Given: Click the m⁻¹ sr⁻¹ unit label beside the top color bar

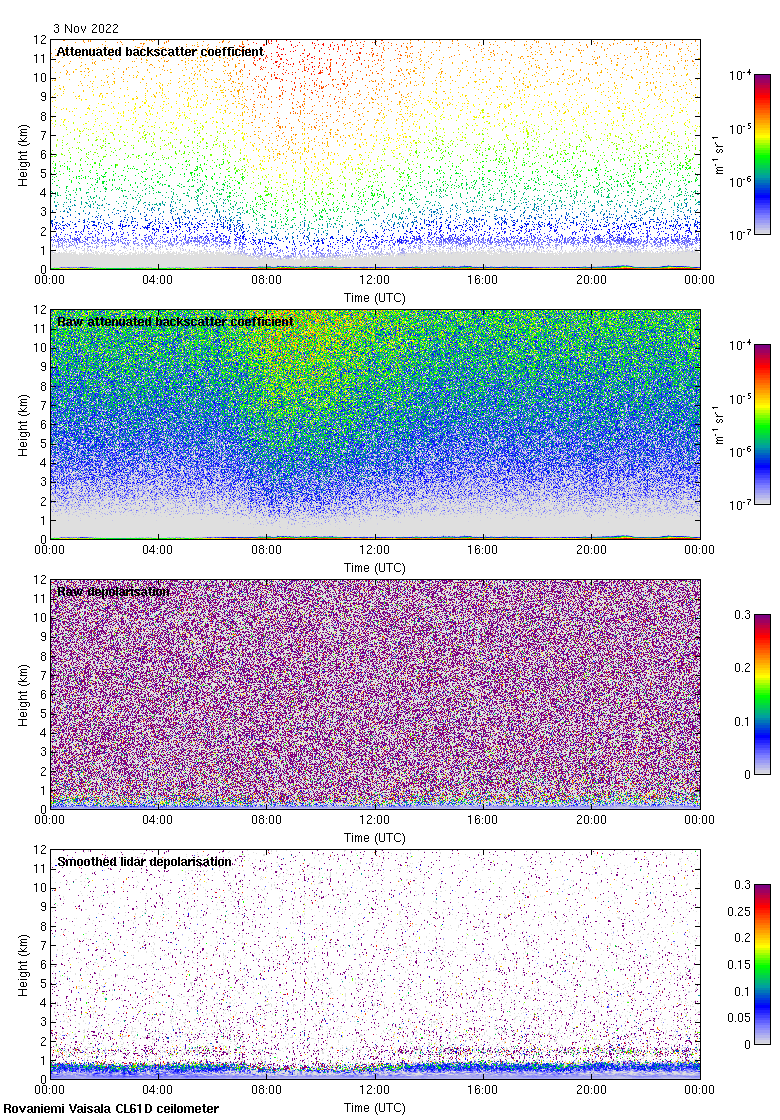Looking at the screenshot, I should click(x=718, y=154).
